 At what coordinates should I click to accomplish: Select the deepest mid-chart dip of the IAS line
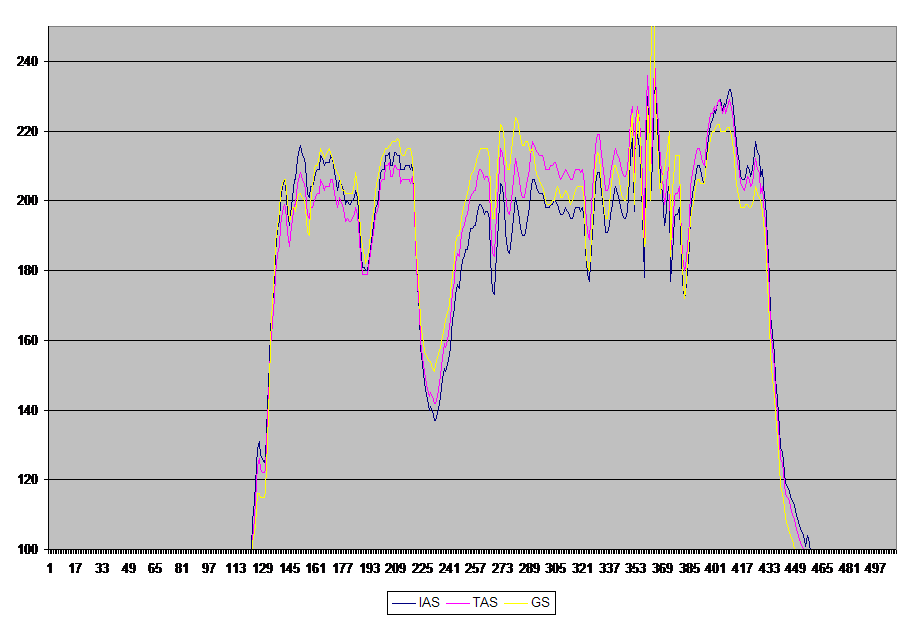435,419
